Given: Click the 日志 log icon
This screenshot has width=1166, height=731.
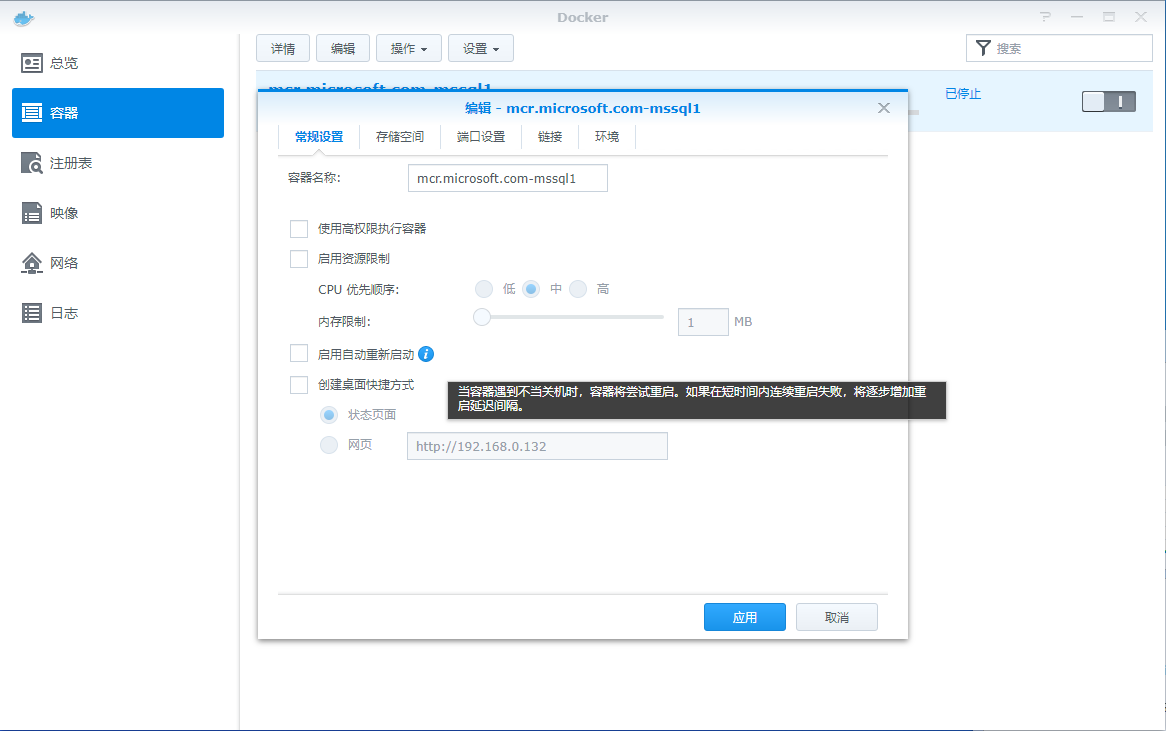Looking at the screenshot, I should 32,313.
